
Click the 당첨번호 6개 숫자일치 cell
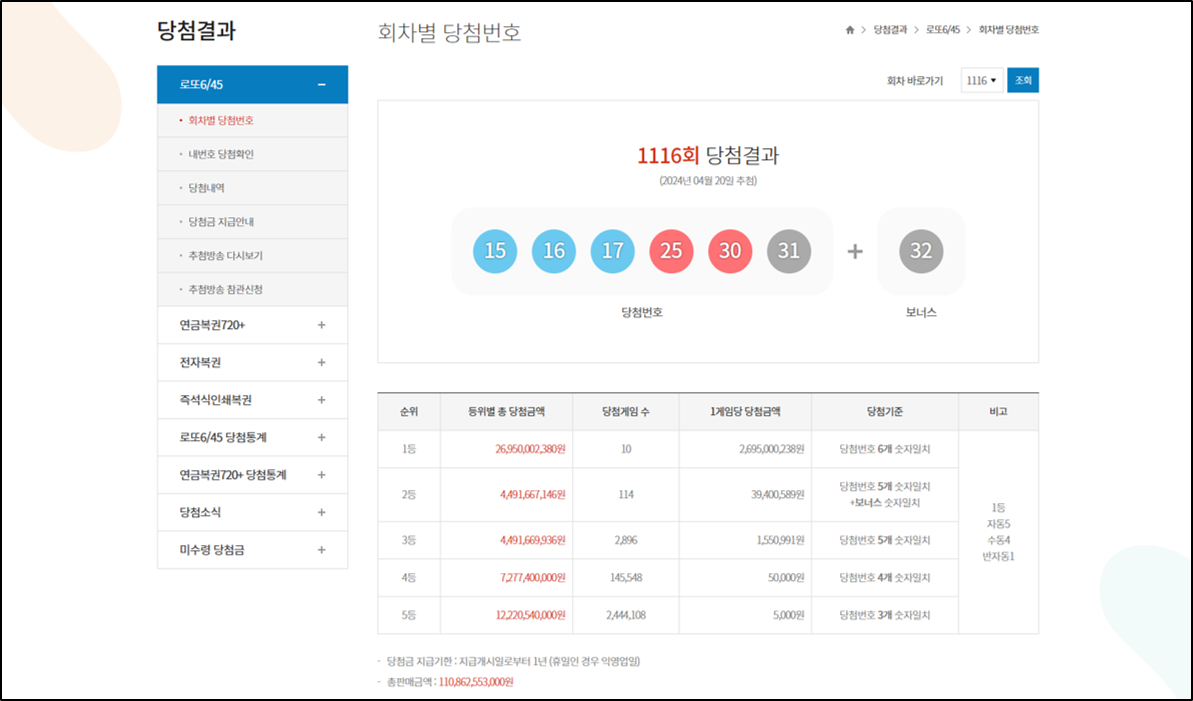click(x=885, y=449)
